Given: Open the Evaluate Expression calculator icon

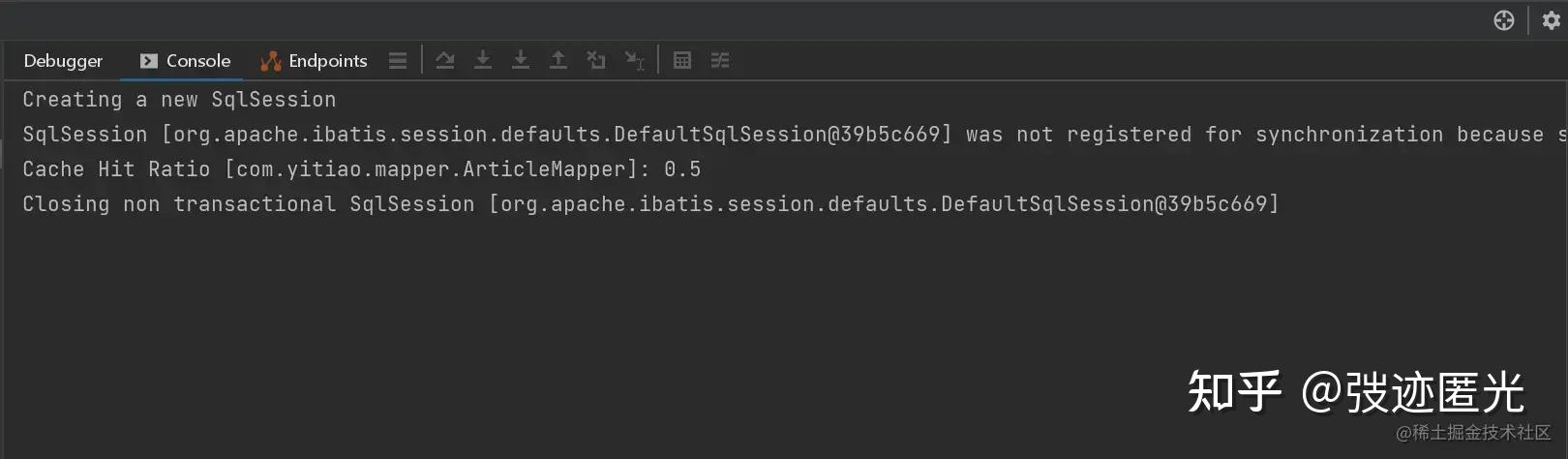Looking at the screenshot, I should tap(682, 60).
